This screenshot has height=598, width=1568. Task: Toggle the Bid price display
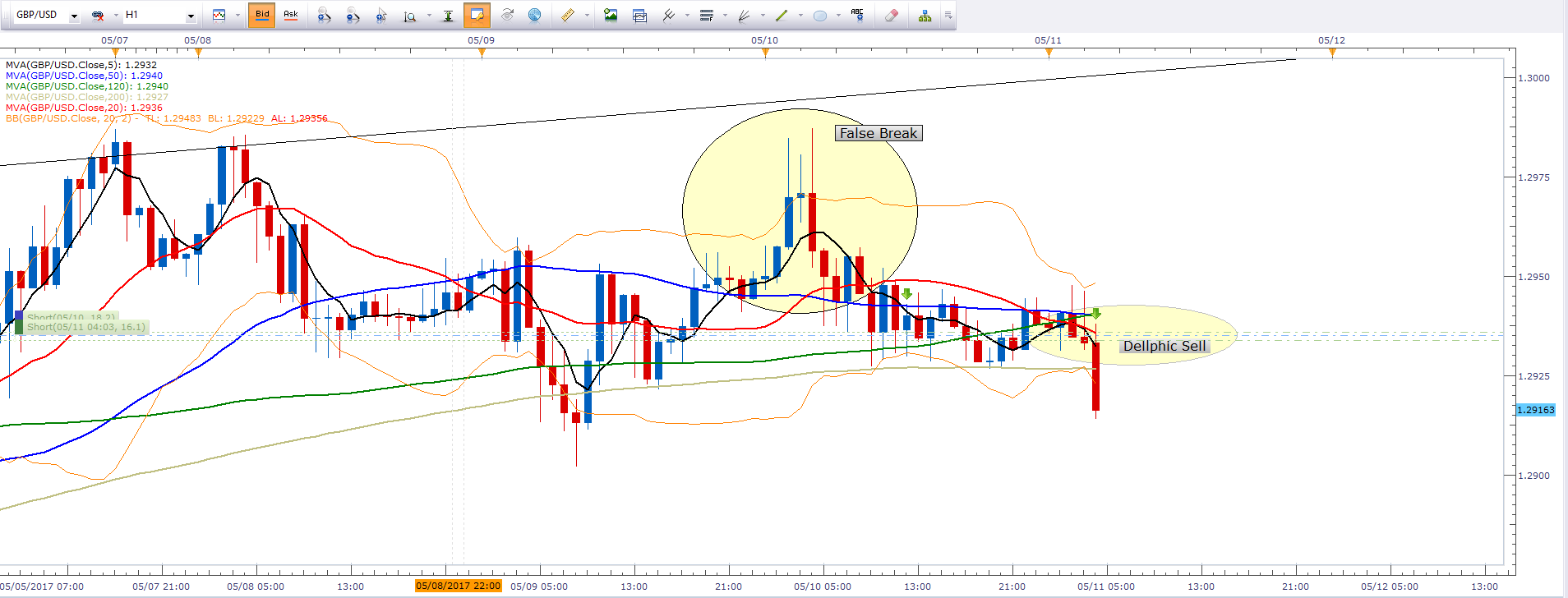[x=262, y=16]
